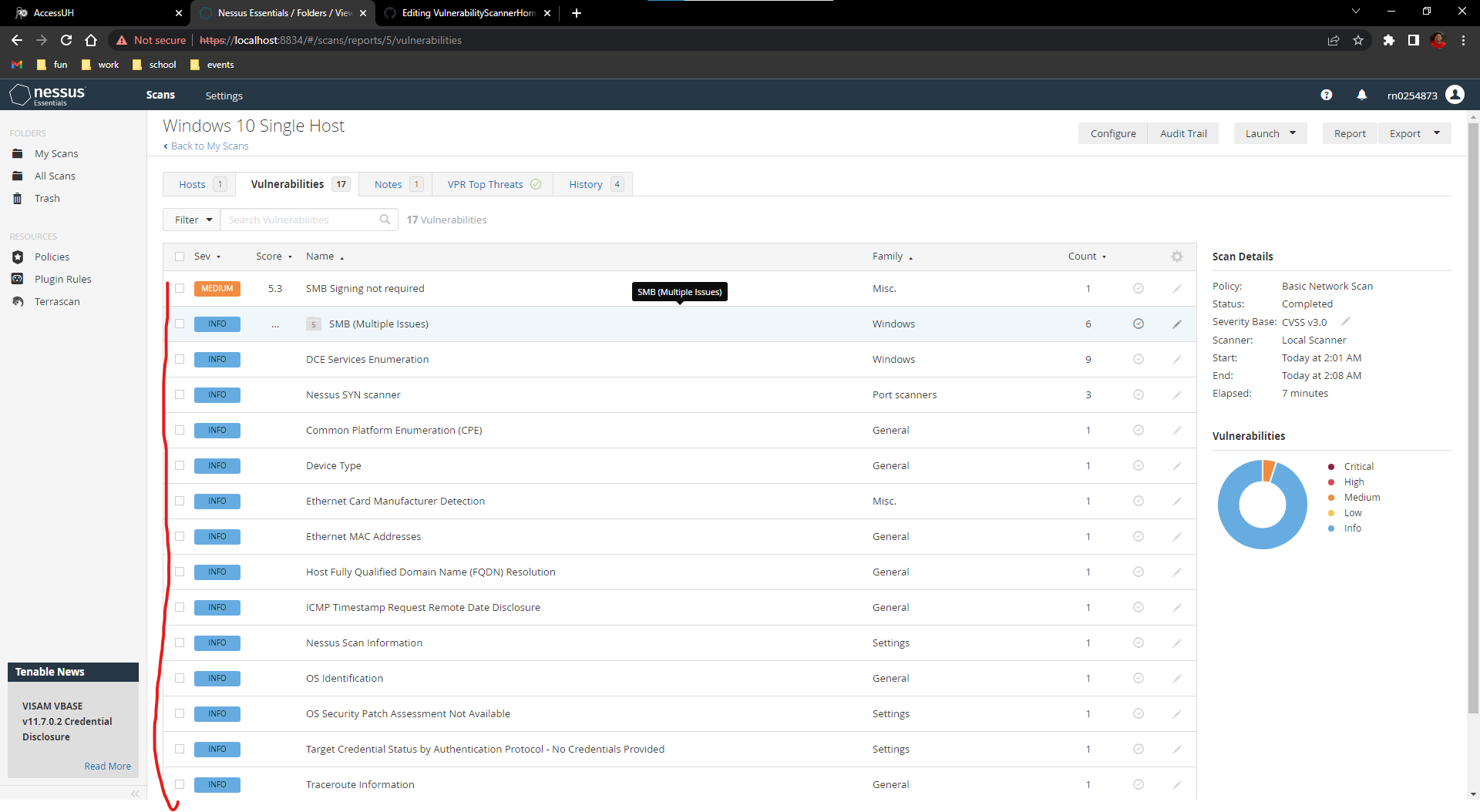Viewport: 1480px width, 812px height.
Task: Open the Nessus Essentials home via logo
Action: (47, 94)
